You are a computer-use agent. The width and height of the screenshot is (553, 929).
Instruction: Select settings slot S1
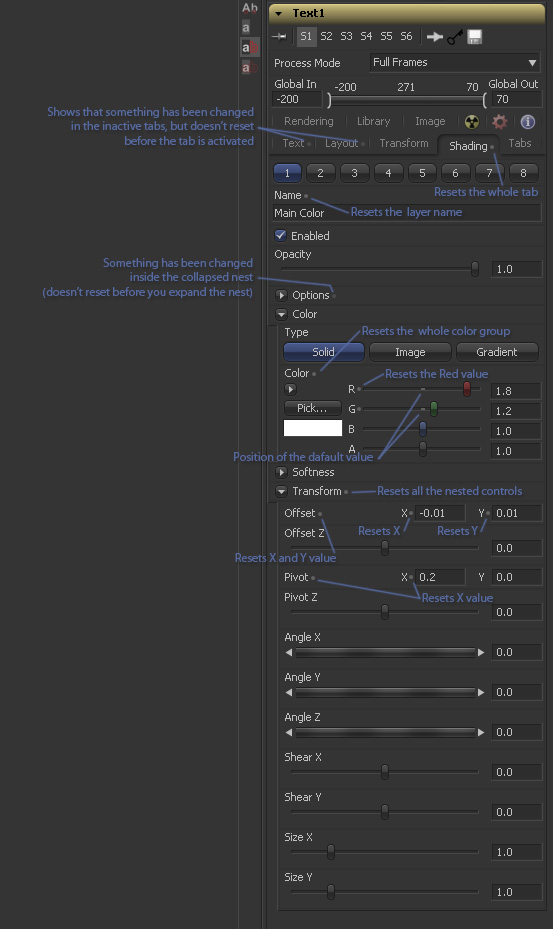pos(306,36)
